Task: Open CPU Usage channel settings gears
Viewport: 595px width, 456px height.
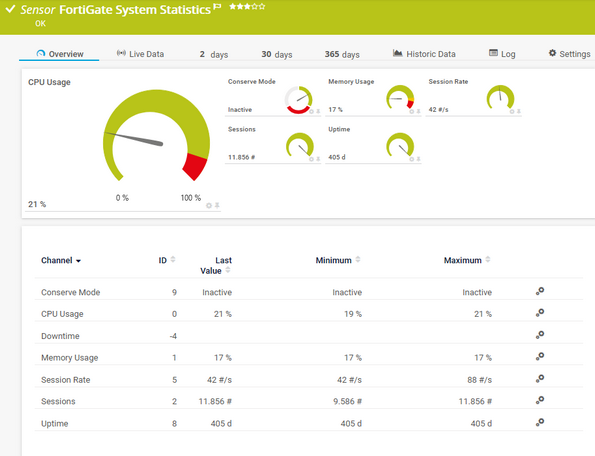Action: click(x=540, y=313)
